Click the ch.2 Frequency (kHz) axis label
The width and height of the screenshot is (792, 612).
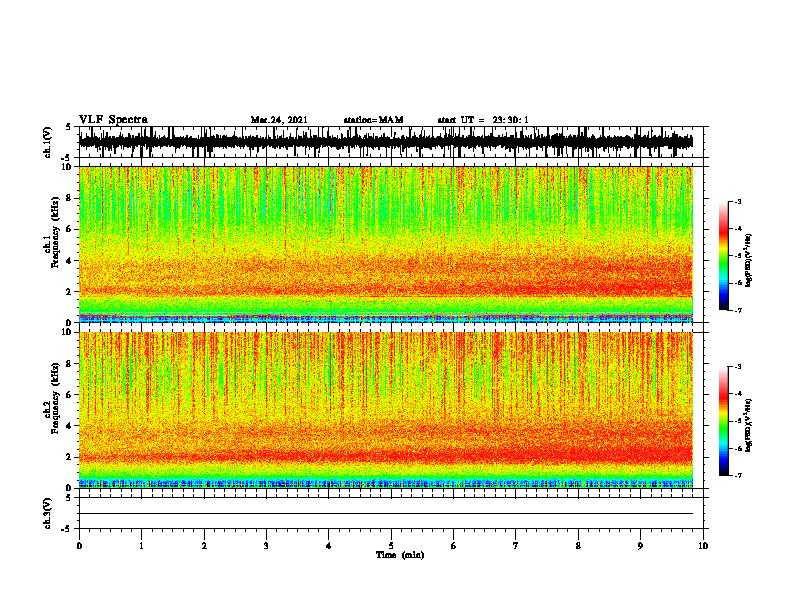pyautogui.click(x=52, y=399)
